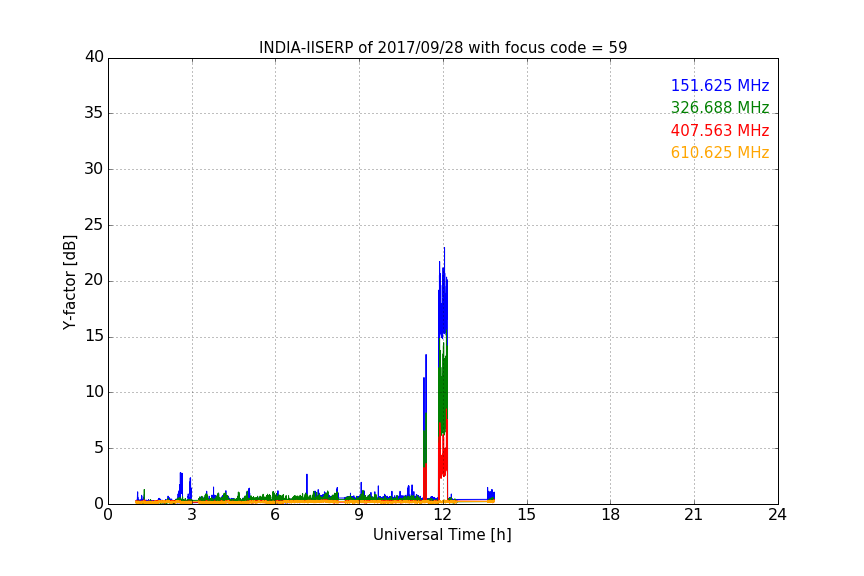The height and width of the screenshot is (576, 864).
Task: Click the Y-factor [dB] axis label
Action: (x=69, y=282)
